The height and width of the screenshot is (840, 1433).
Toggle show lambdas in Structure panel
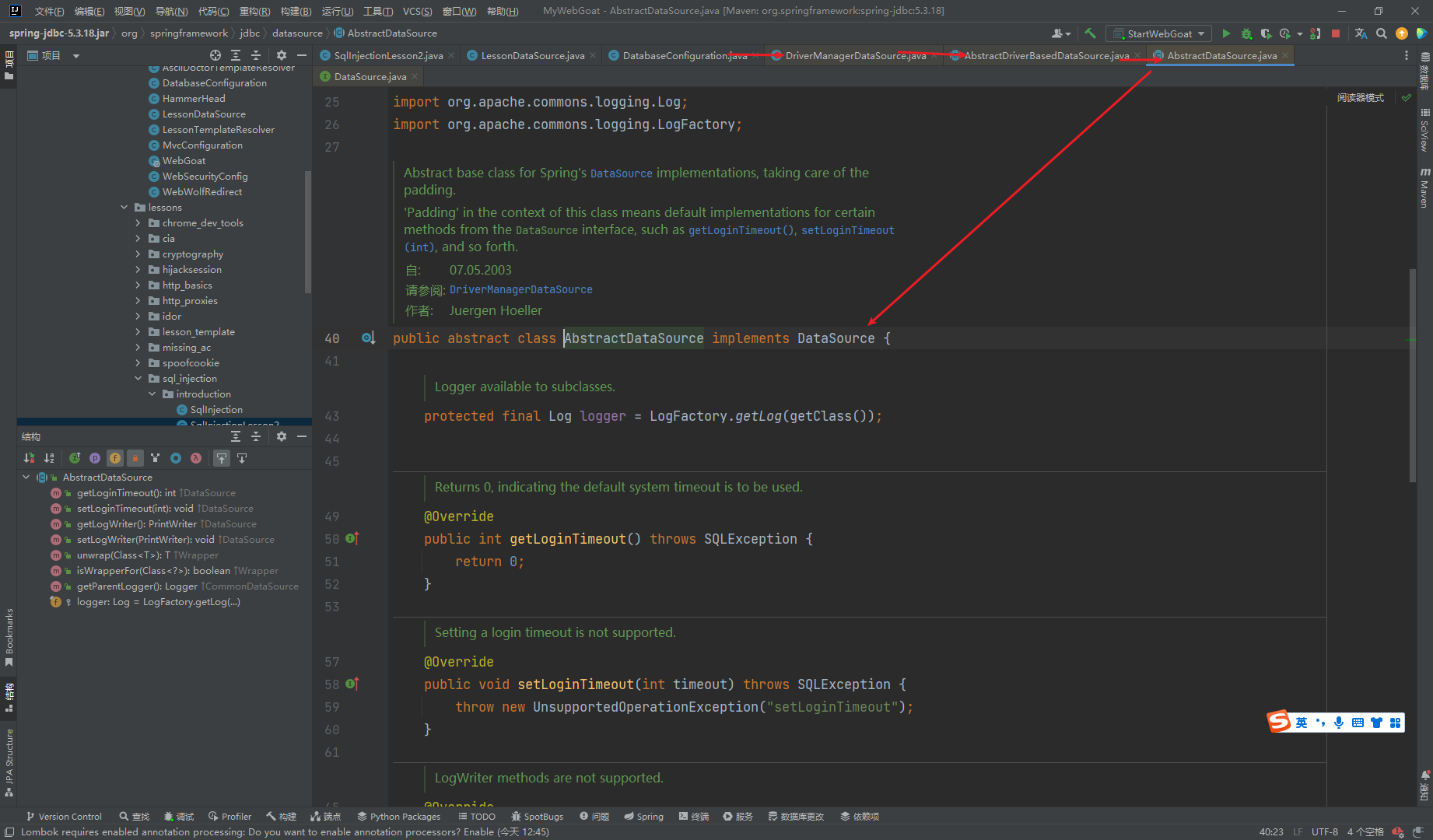pos(196,458)
